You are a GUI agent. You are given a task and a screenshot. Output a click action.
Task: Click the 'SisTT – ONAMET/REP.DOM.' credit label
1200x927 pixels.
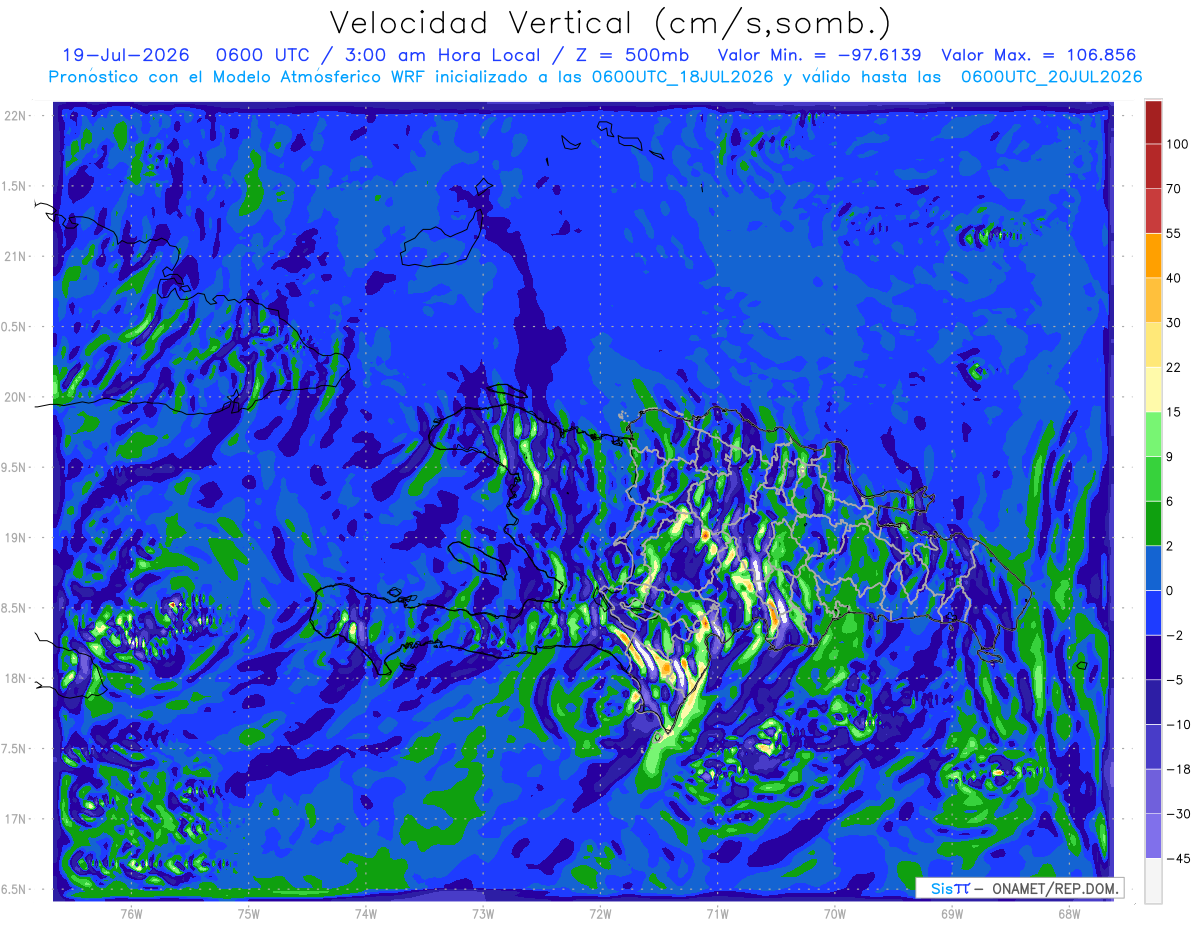[x=1020, y=888]
